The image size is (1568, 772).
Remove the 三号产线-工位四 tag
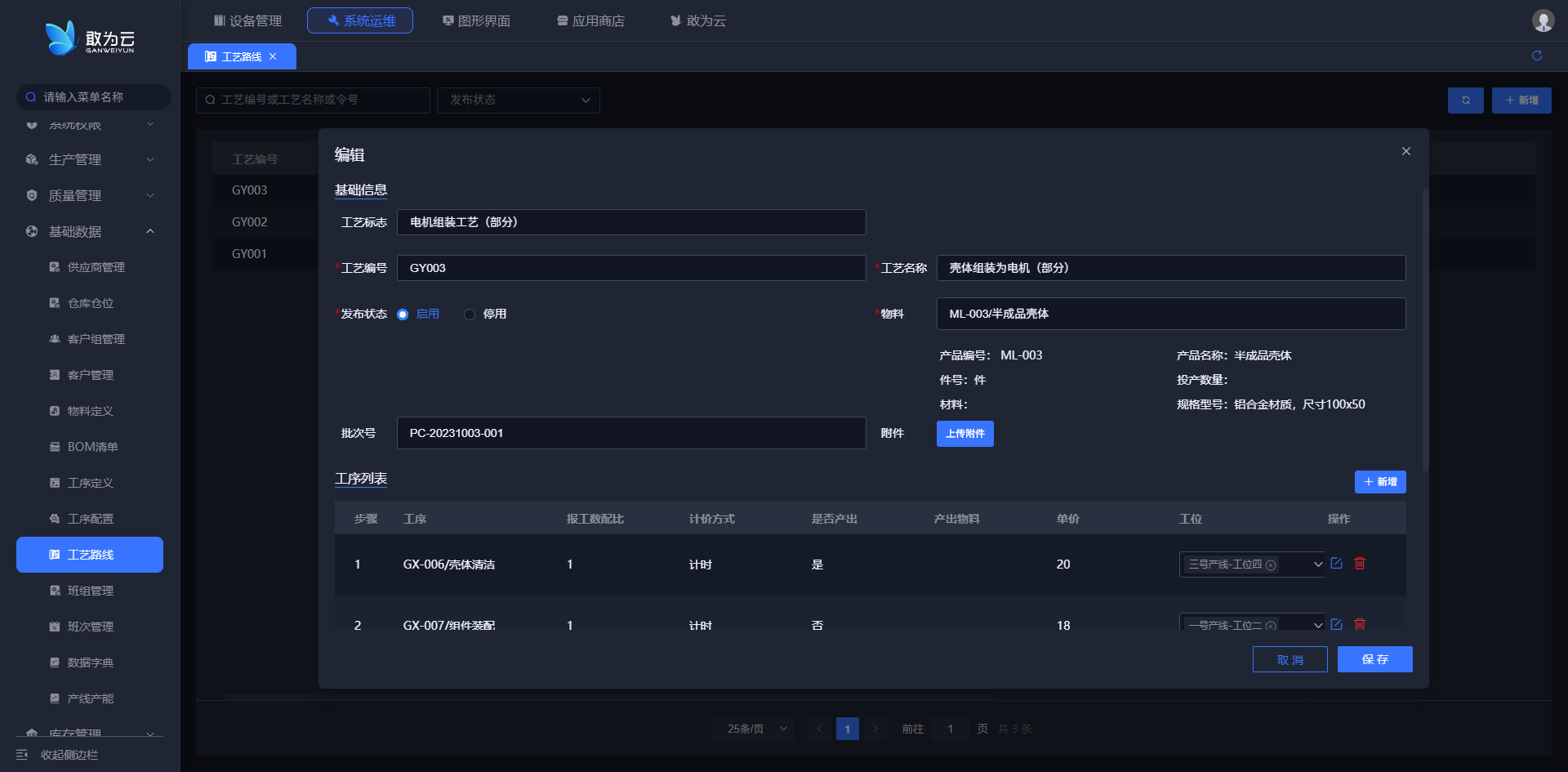1271,565
